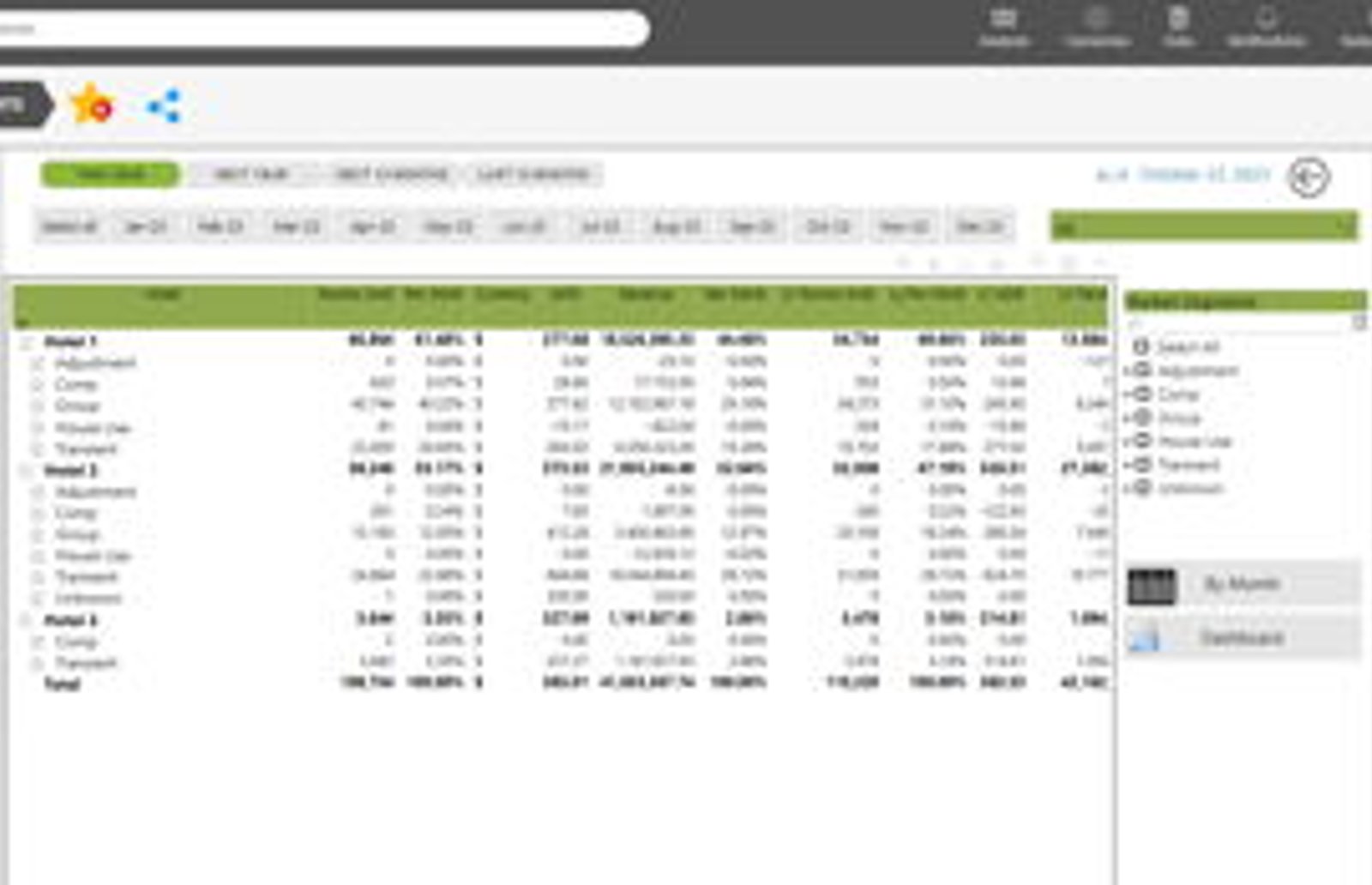The height and width of the screenshot is (885, 1372).
Task: Click the Revenue column header
Action: (x=645, y=295)
